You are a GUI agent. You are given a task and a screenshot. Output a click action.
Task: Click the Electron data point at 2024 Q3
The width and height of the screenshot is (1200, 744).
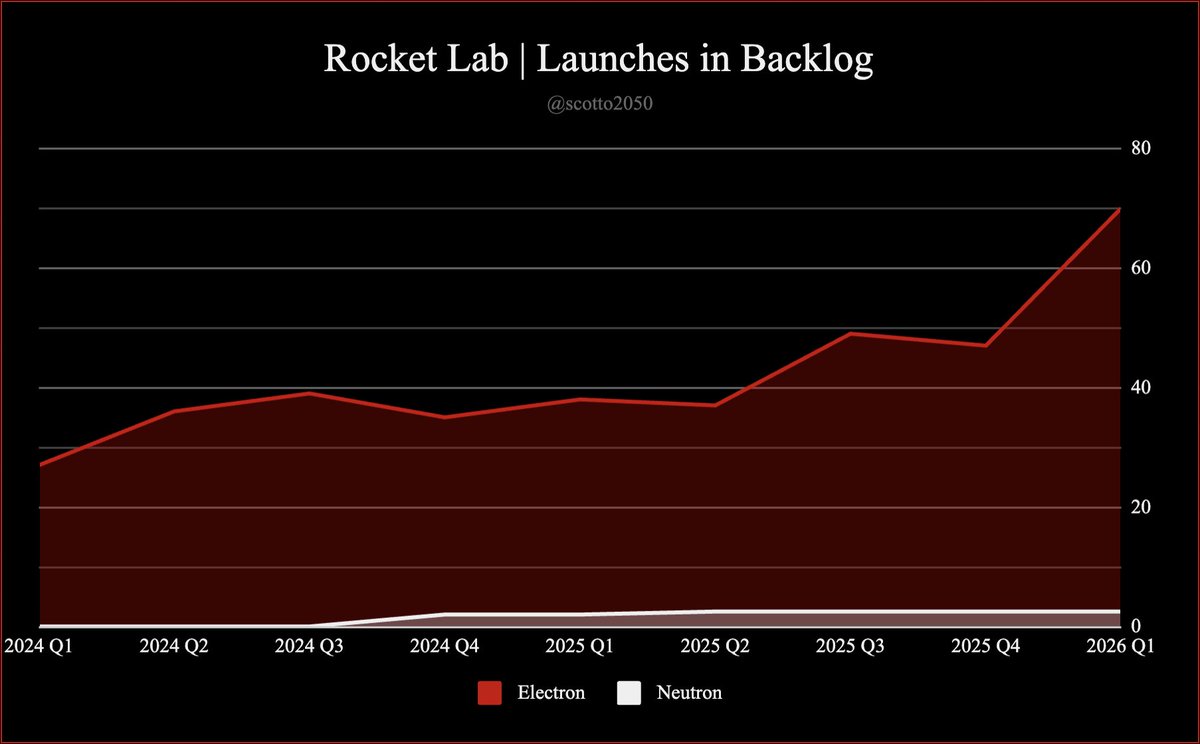[x=309, y=393]
